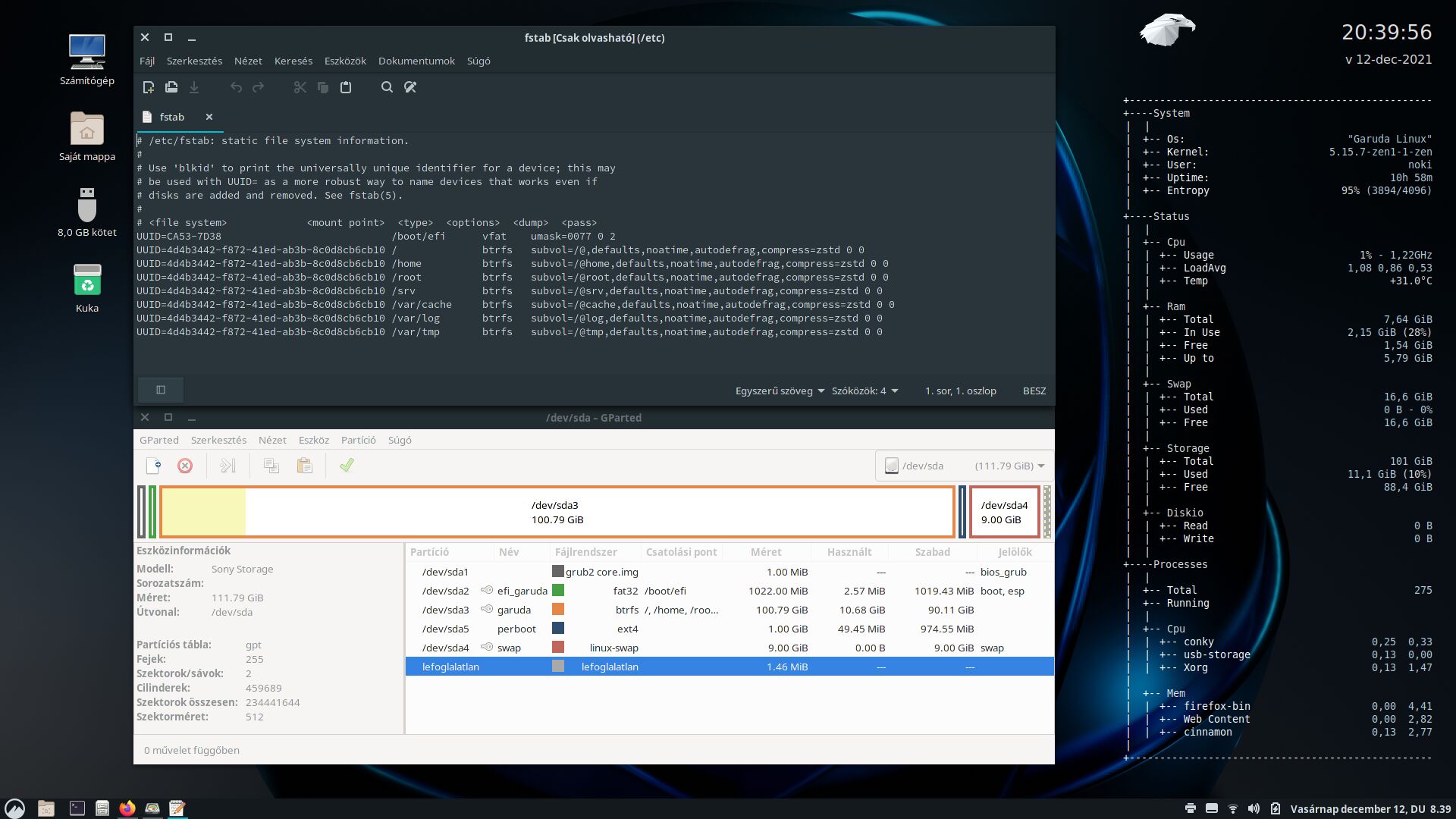Select the /dev/sda4 block in disk map
The width and height of the screenshot is (1456, 819).
[1004, 512]
